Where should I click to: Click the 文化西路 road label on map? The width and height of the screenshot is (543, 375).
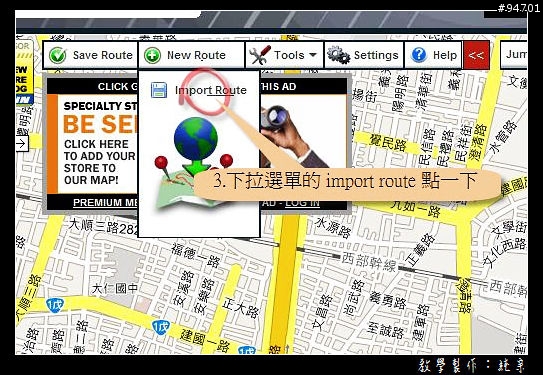[505, 252]
